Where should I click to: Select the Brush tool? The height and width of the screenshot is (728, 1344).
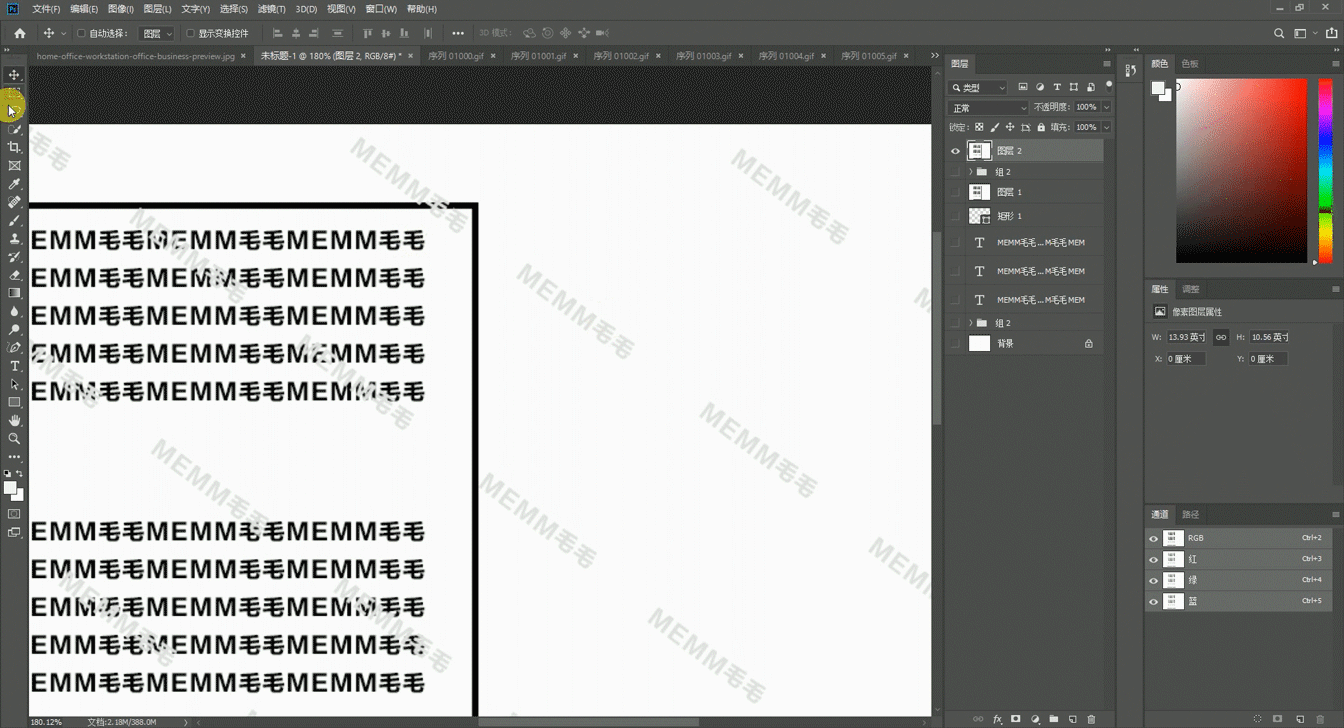(14, 220)
